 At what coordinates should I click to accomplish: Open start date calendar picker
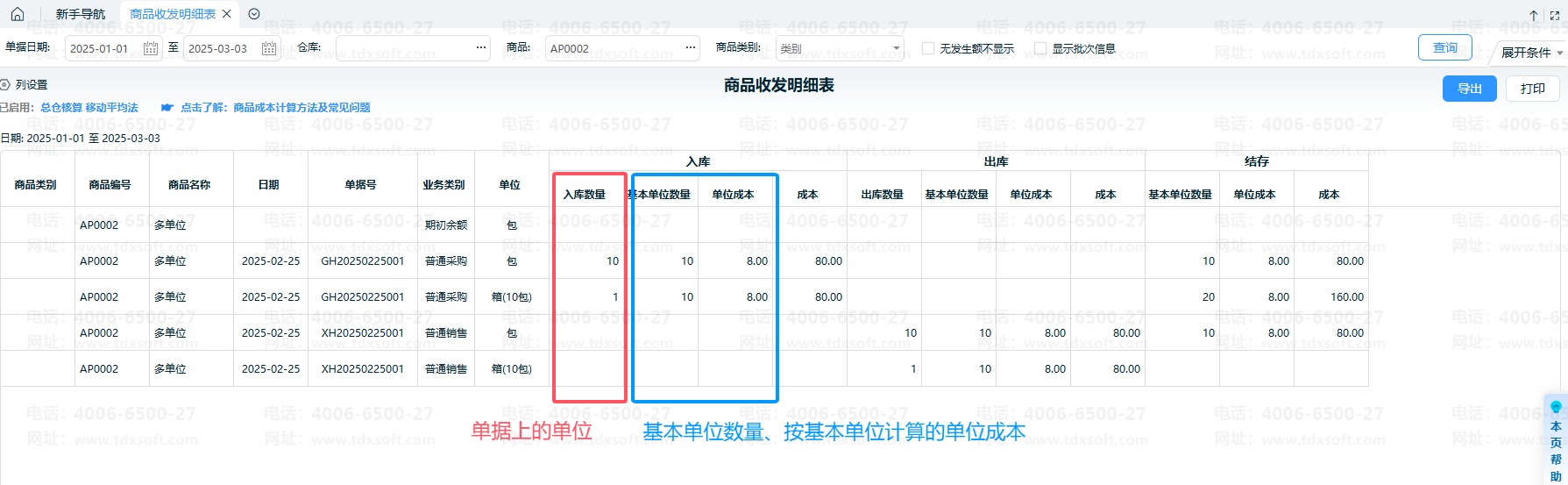[x=151, y=48]
